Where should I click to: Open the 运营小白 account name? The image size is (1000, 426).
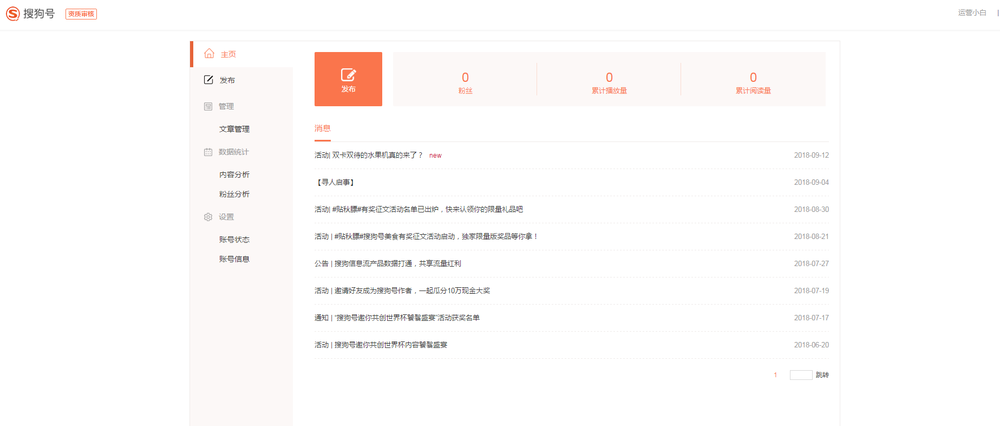[x=972, y=13]
